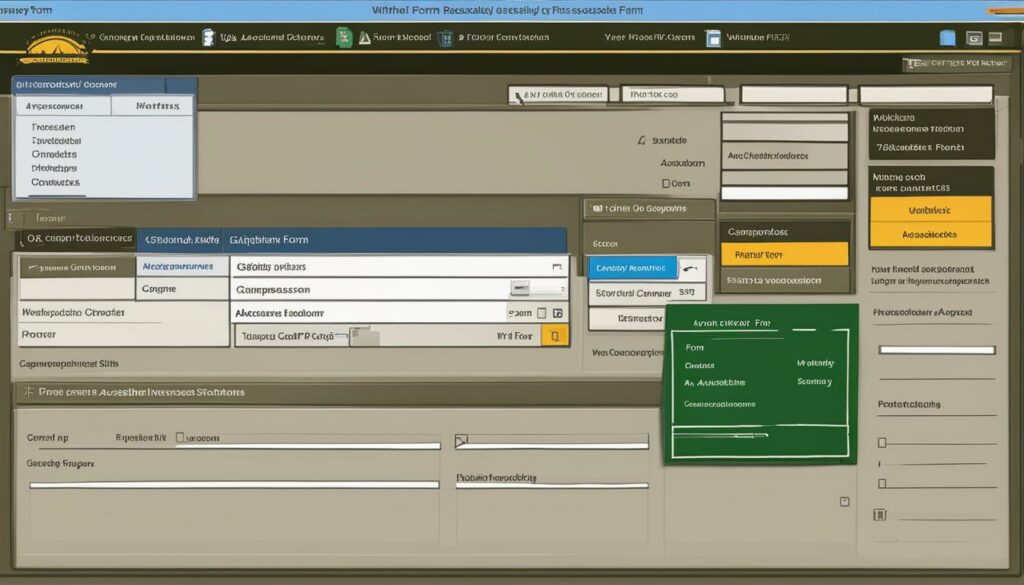
Task: Click the dark row beneath the middle yellow button
Action: click(784, 280)
